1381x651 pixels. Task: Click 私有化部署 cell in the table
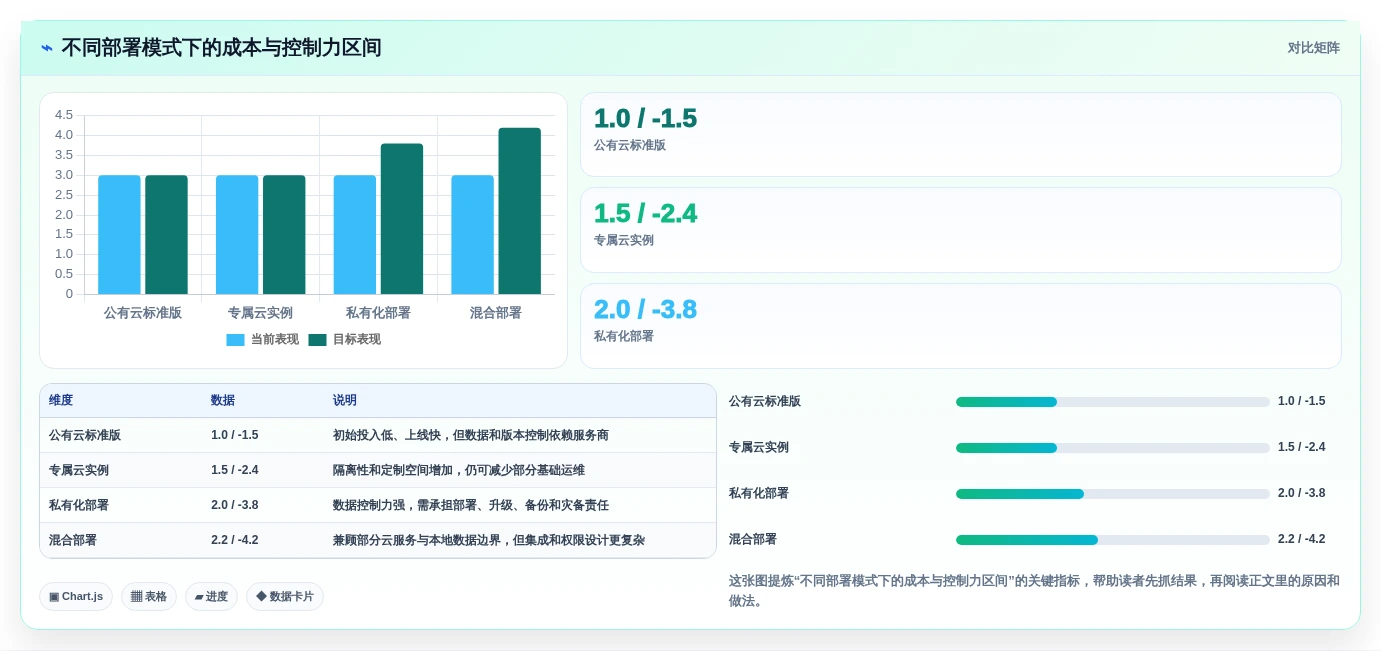(79, 505)
